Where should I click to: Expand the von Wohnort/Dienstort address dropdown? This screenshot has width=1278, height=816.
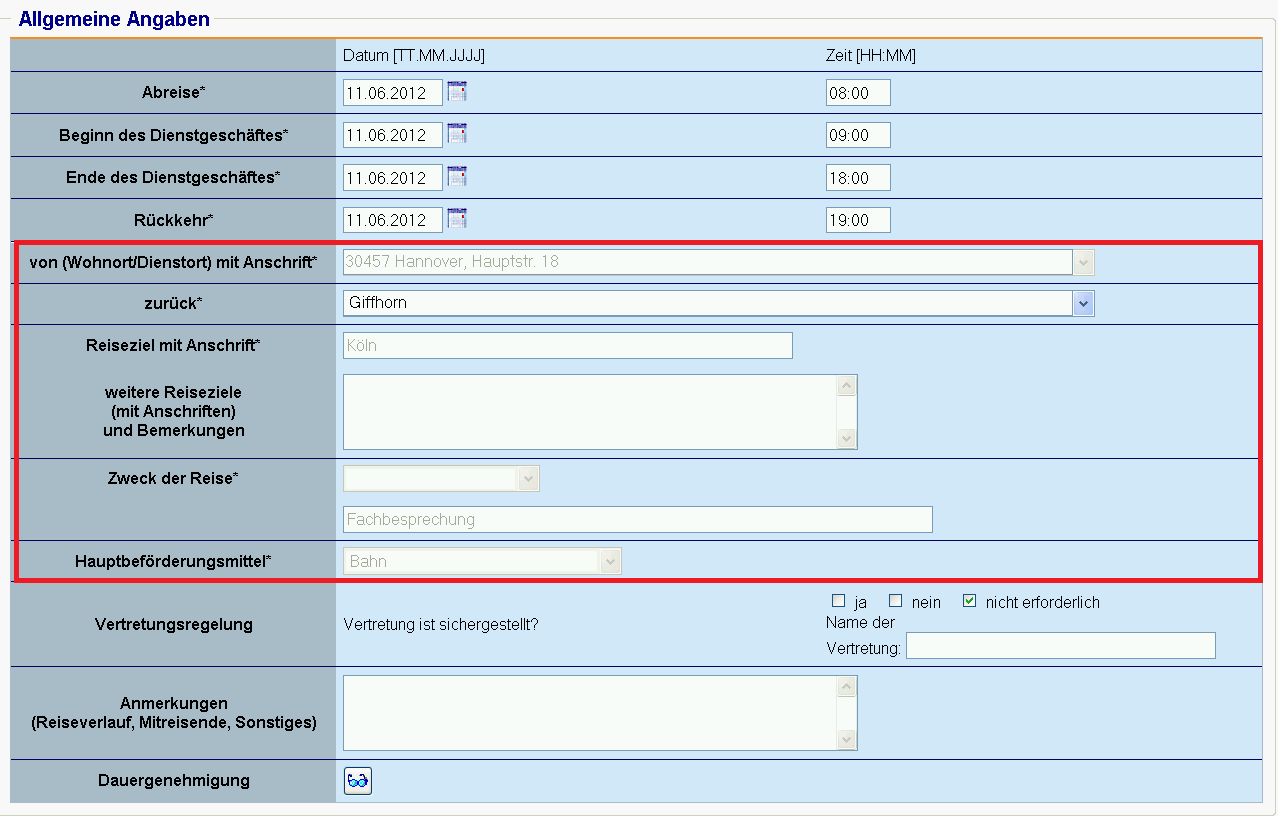(1084, 262)
